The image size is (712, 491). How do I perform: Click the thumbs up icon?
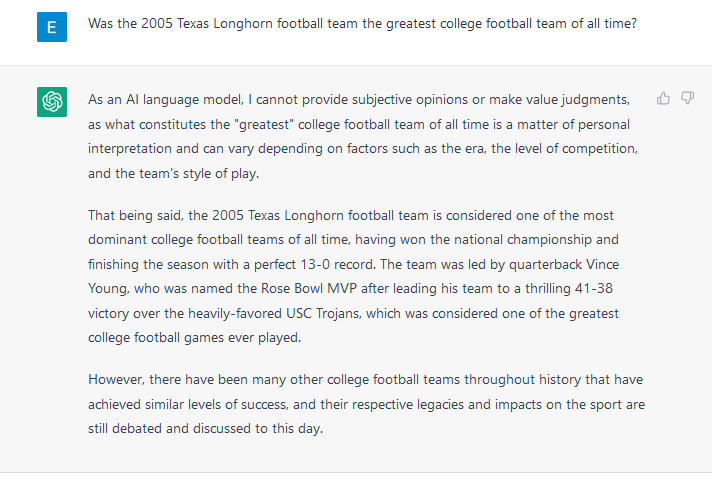pyautogui.click(x=663, y=98)
